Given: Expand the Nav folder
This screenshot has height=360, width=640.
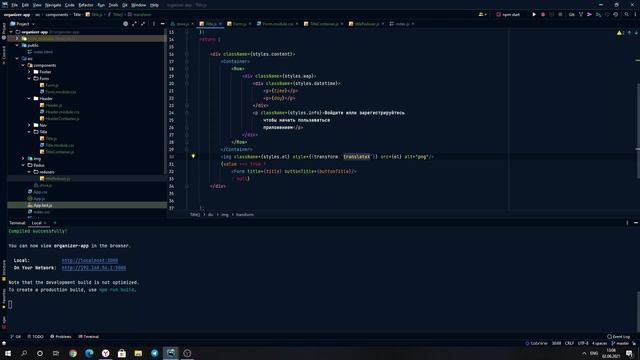Looking at the screenshot, I should [x=29, y=125].
